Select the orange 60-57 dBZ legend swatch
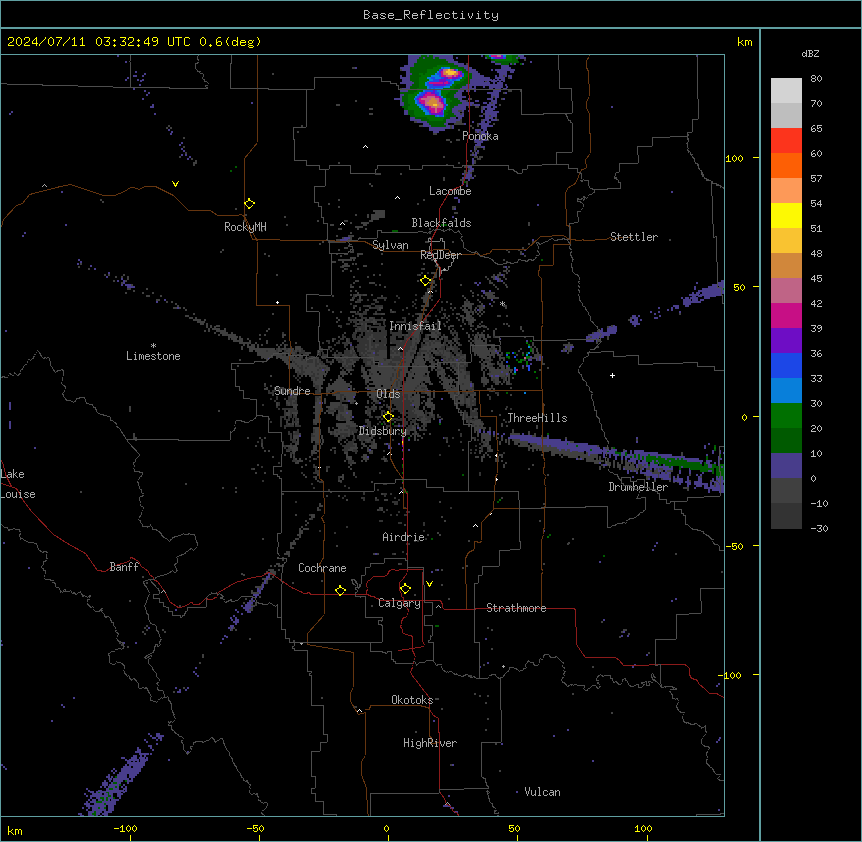862x842 pixels. (x=786, y=165)
